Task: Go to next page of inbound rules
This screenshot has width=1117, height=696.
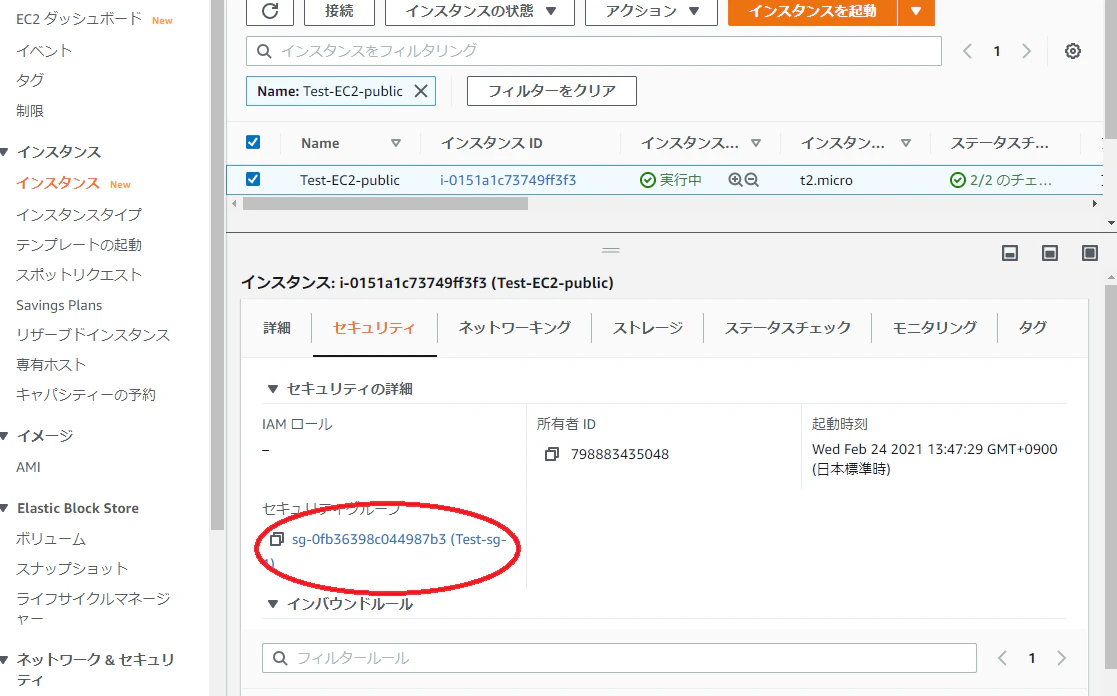Action: tap(1061, 658)
